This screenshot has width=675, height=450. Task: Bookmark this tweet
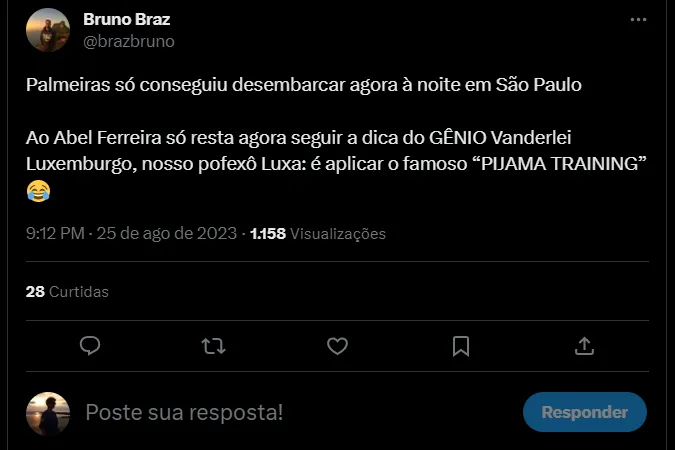pyautogui.click(x=461, y=345)
